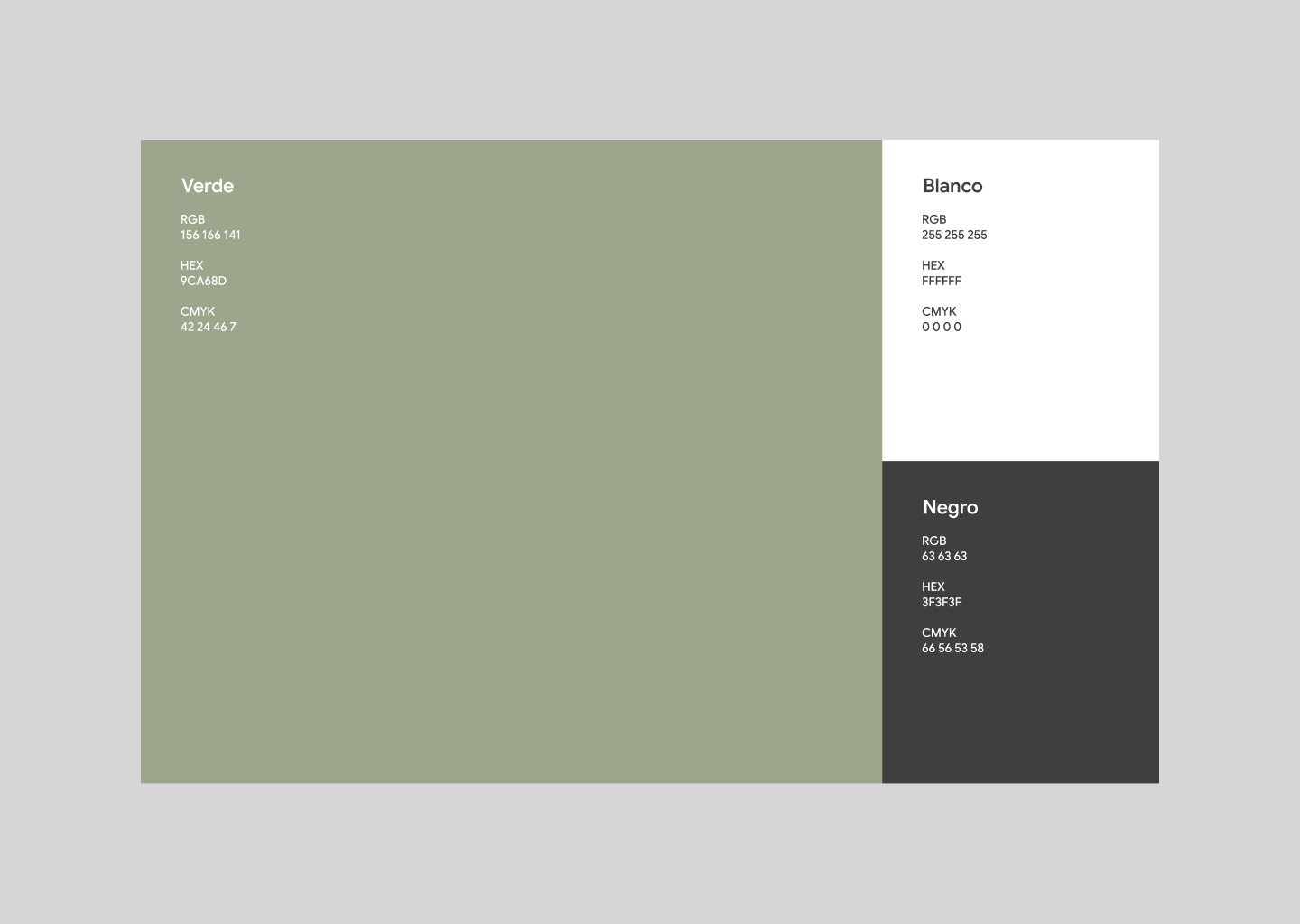Click the Negro heading text

(950, 508)
